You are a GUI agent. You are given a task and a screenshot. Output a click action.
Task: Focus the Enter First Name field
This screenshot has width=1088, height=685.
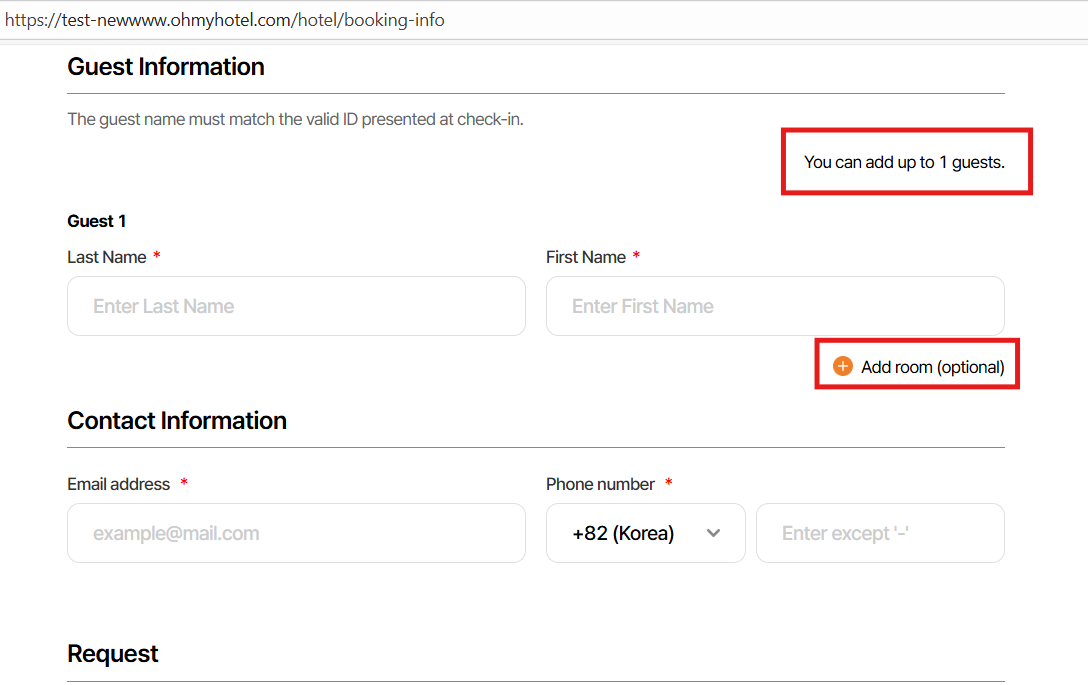click(775, 306)
